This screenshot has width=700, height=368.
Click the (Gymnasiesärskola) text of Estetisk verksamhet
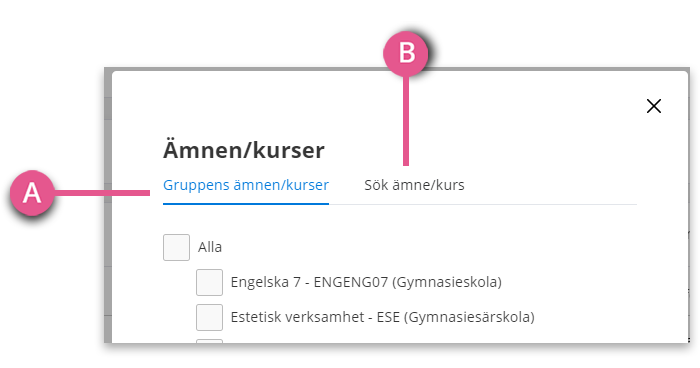[469, 317]
